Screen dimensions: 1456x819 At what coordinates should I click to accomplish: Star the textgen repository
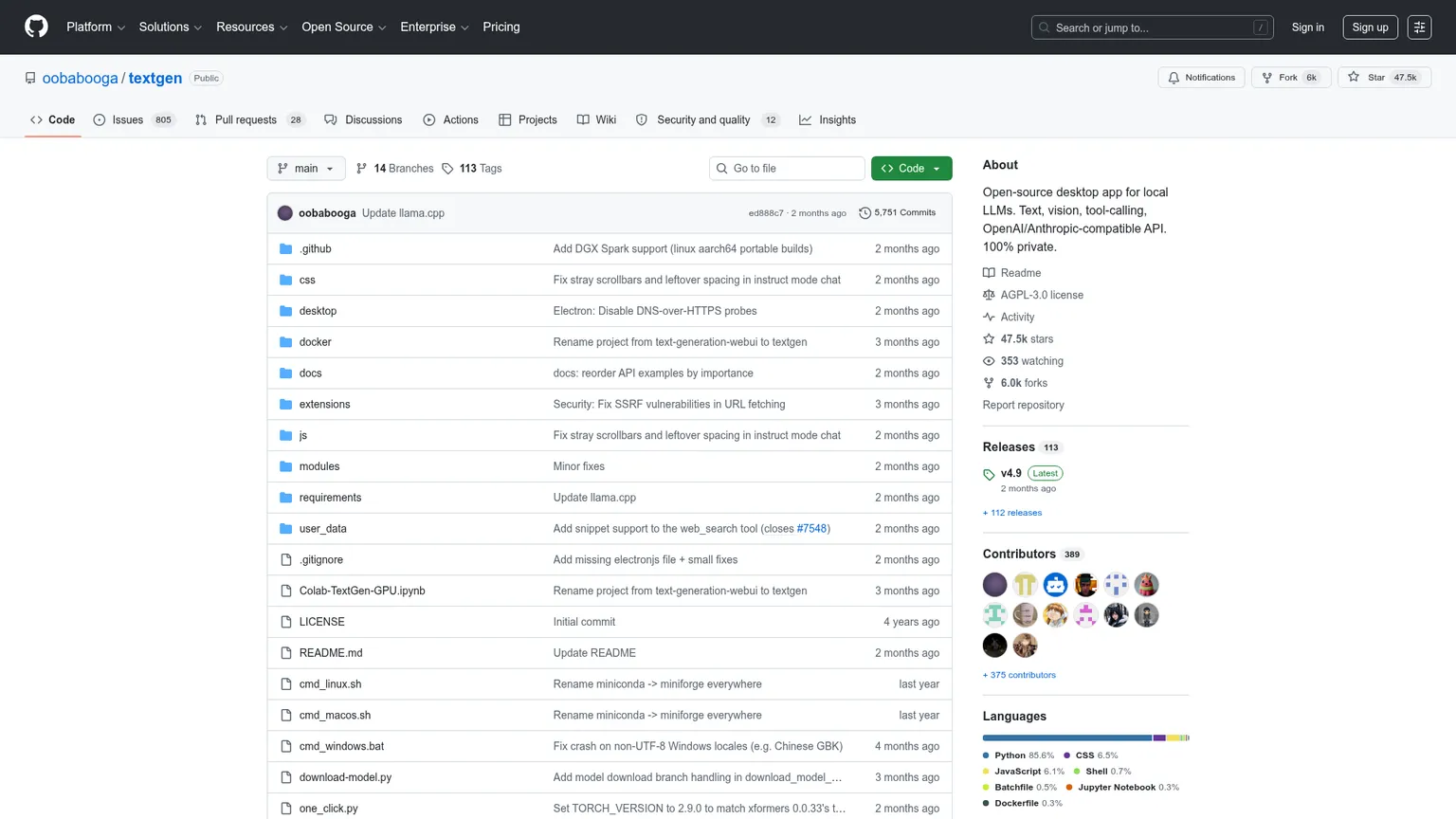(x=1384, y=78)
